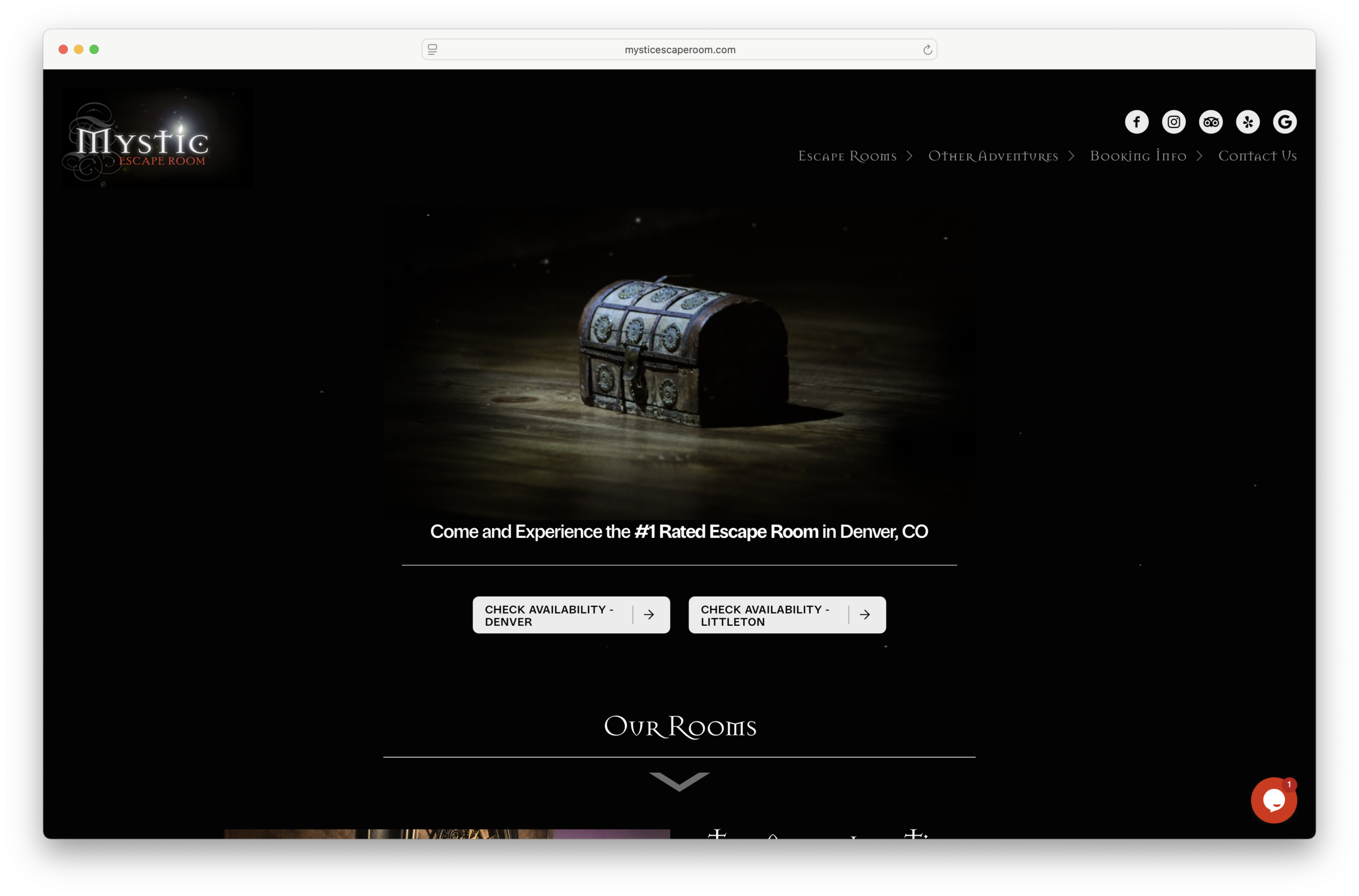Open the Google reviews icon
The image size is (1359, 896).
pyautogui.click(x=1284, y=122)
